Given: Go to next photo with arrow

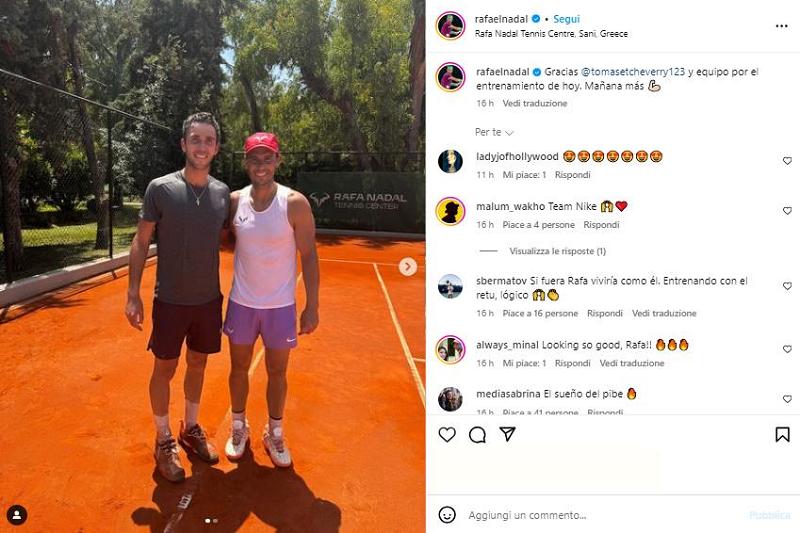Looking at the screenshot, I should click(x=408, y=266).
